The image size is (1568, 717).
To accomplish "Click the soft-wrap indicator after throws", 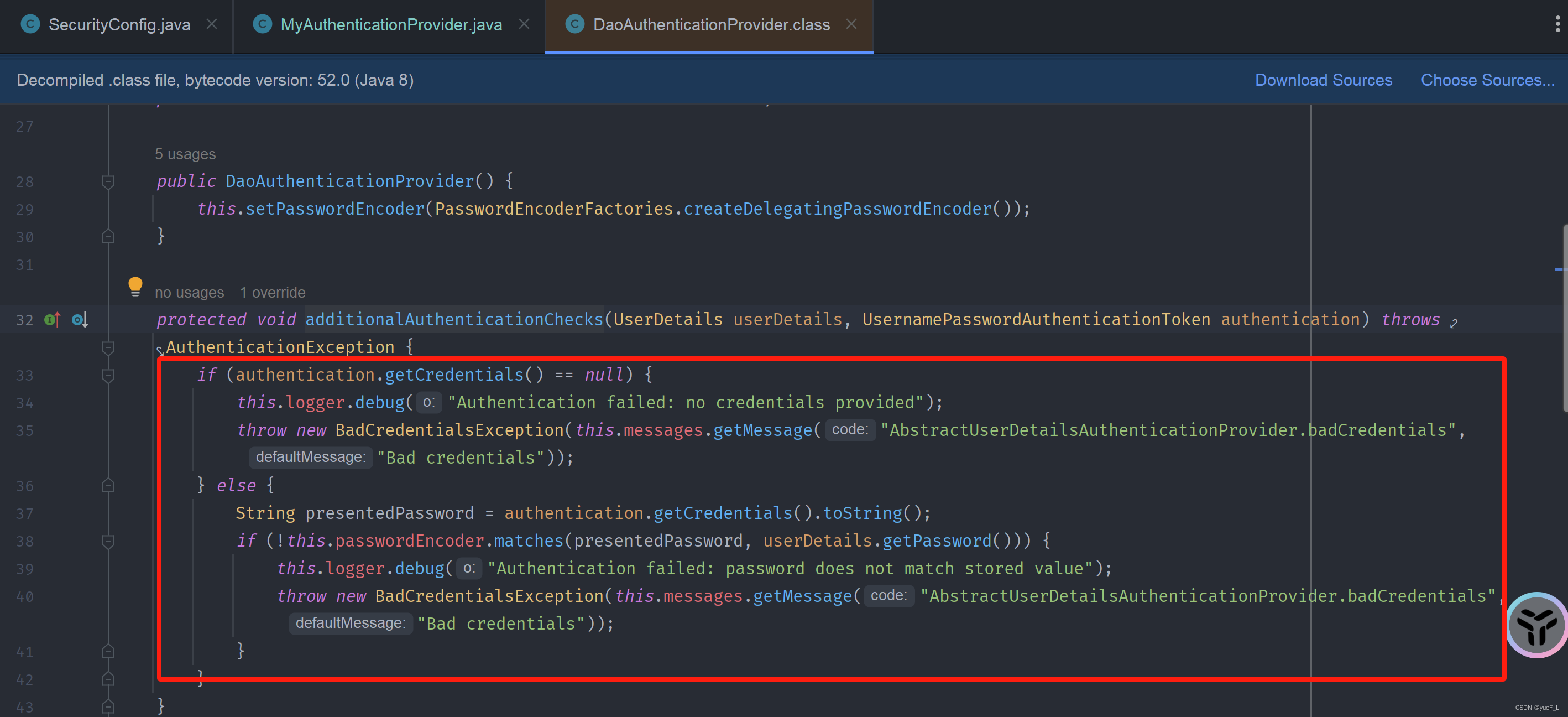I will (1454, 323).
